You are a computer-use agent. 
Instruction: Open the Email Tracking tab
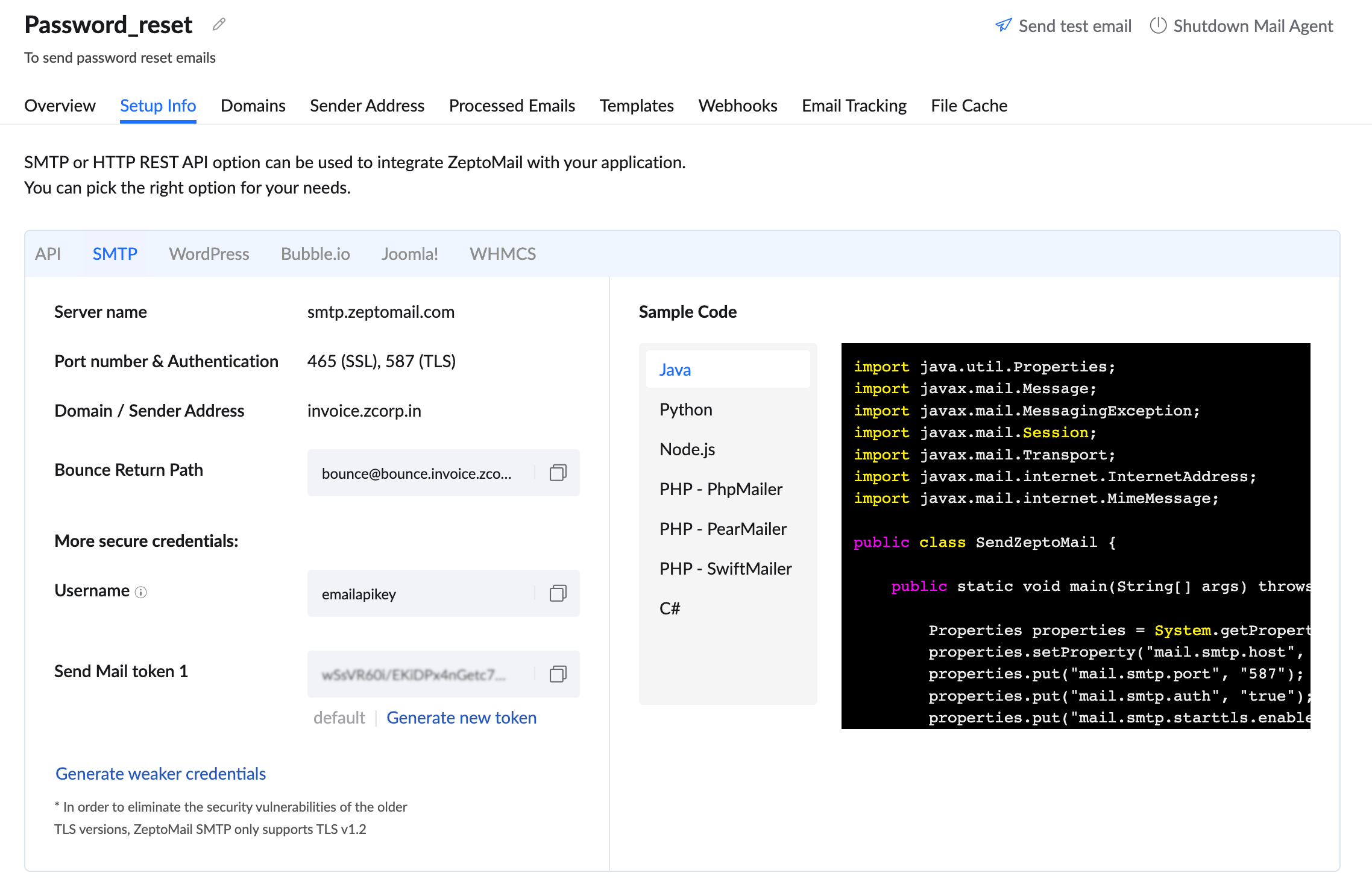click(x=854, y=106)
